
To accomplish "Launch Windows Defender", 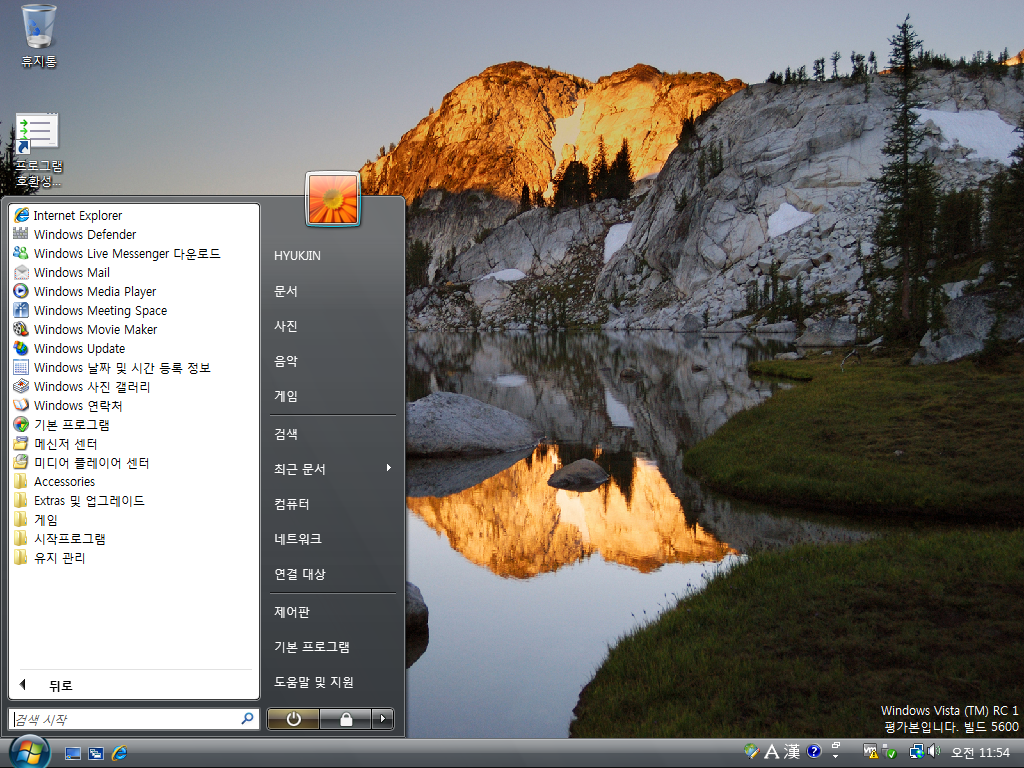I will pos(134,234).
